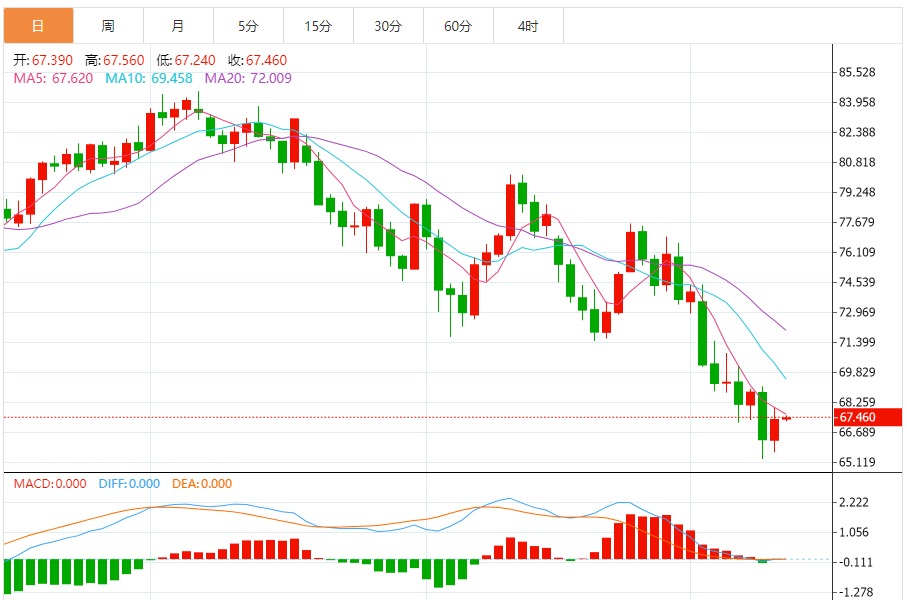Click the 66.689 price axis label
Viewport: 907px width, 600px height.
coord(857,432)
